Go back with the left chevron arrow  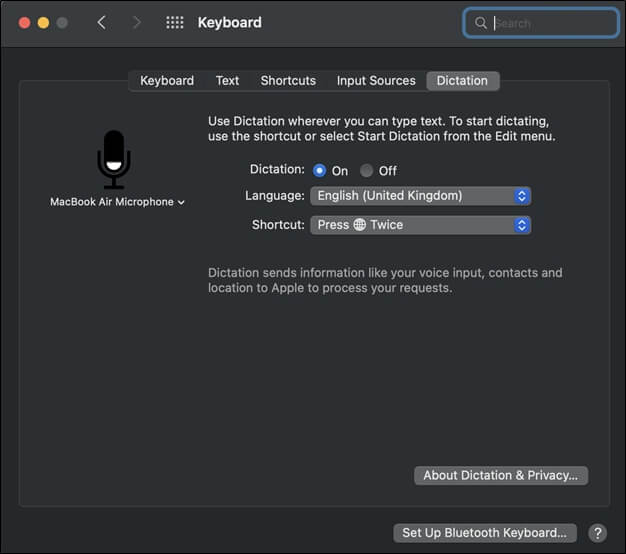[x=101, y=23]
